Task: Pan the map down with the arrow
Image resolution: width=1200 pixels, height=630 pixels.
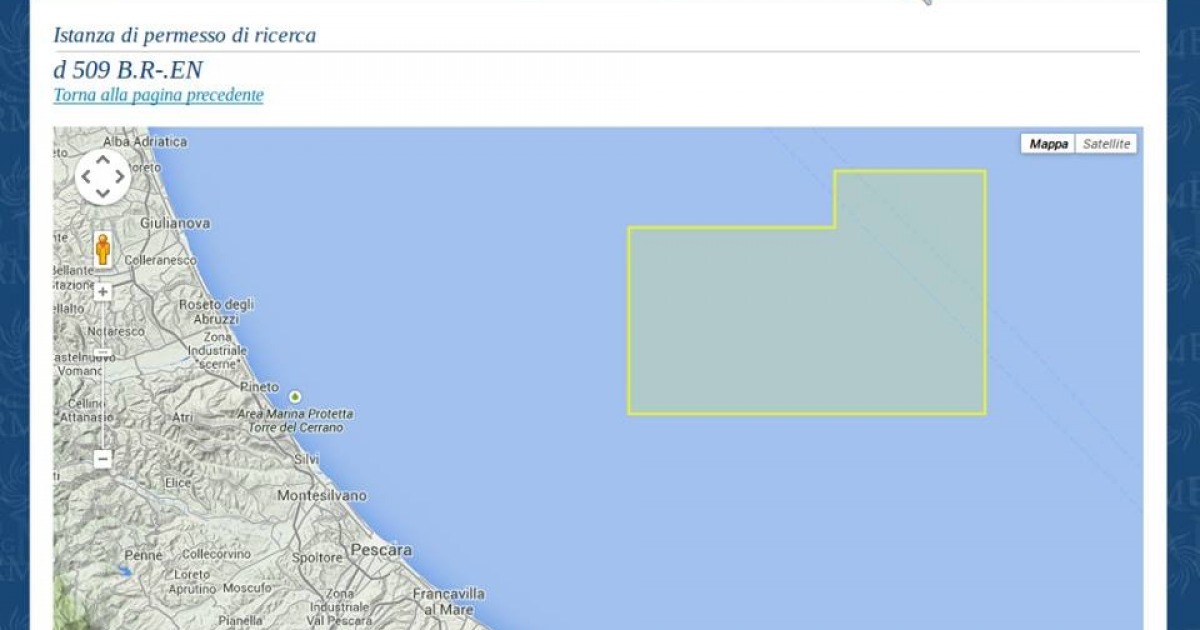Action: [103, 193]
